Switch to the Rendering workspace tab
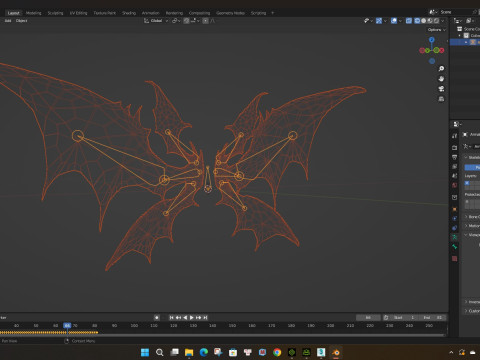This screenshot has height=360, width=480. (x=174, y=13)
